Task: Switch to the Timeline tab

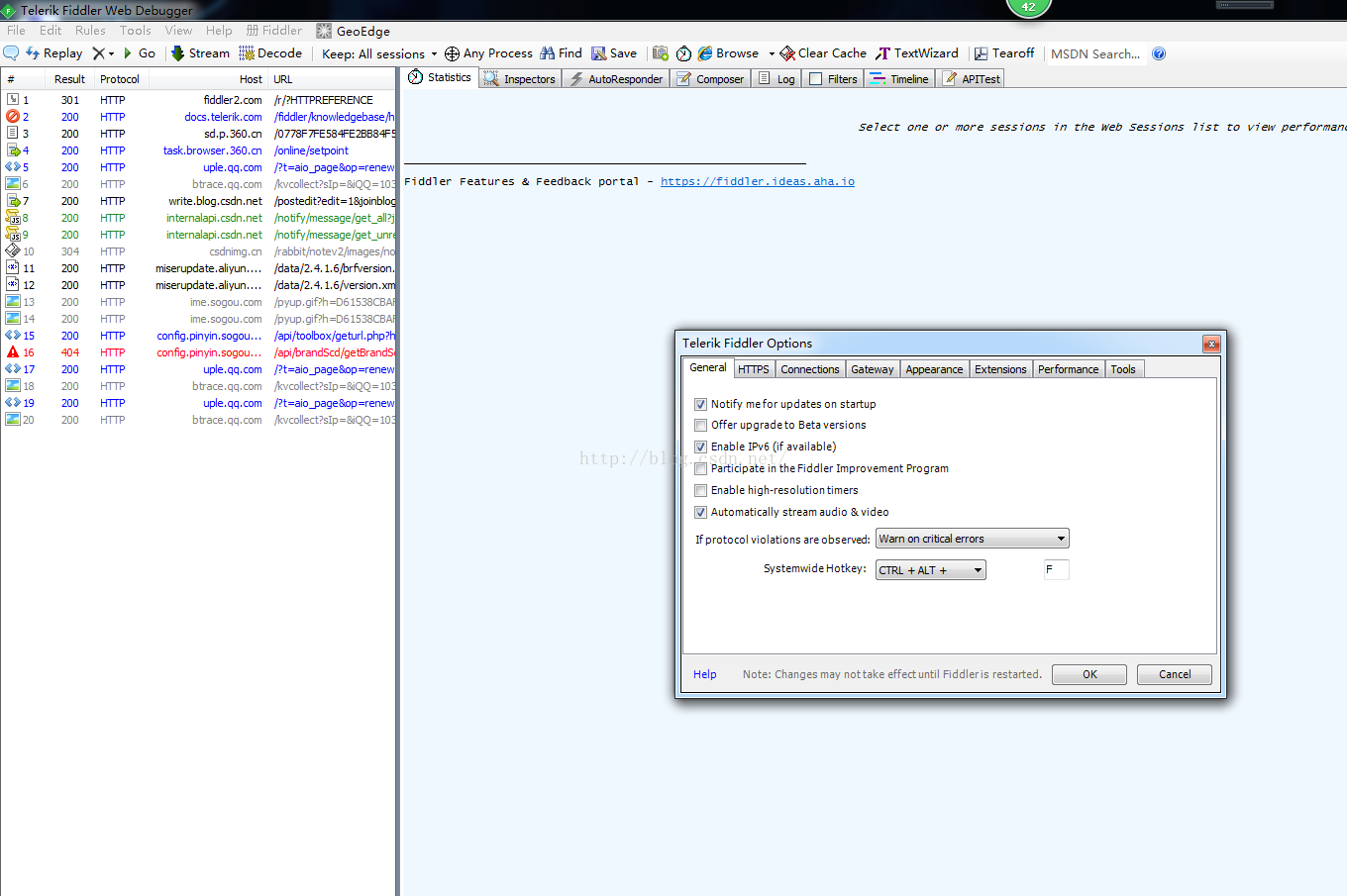Action: [899, 79]
